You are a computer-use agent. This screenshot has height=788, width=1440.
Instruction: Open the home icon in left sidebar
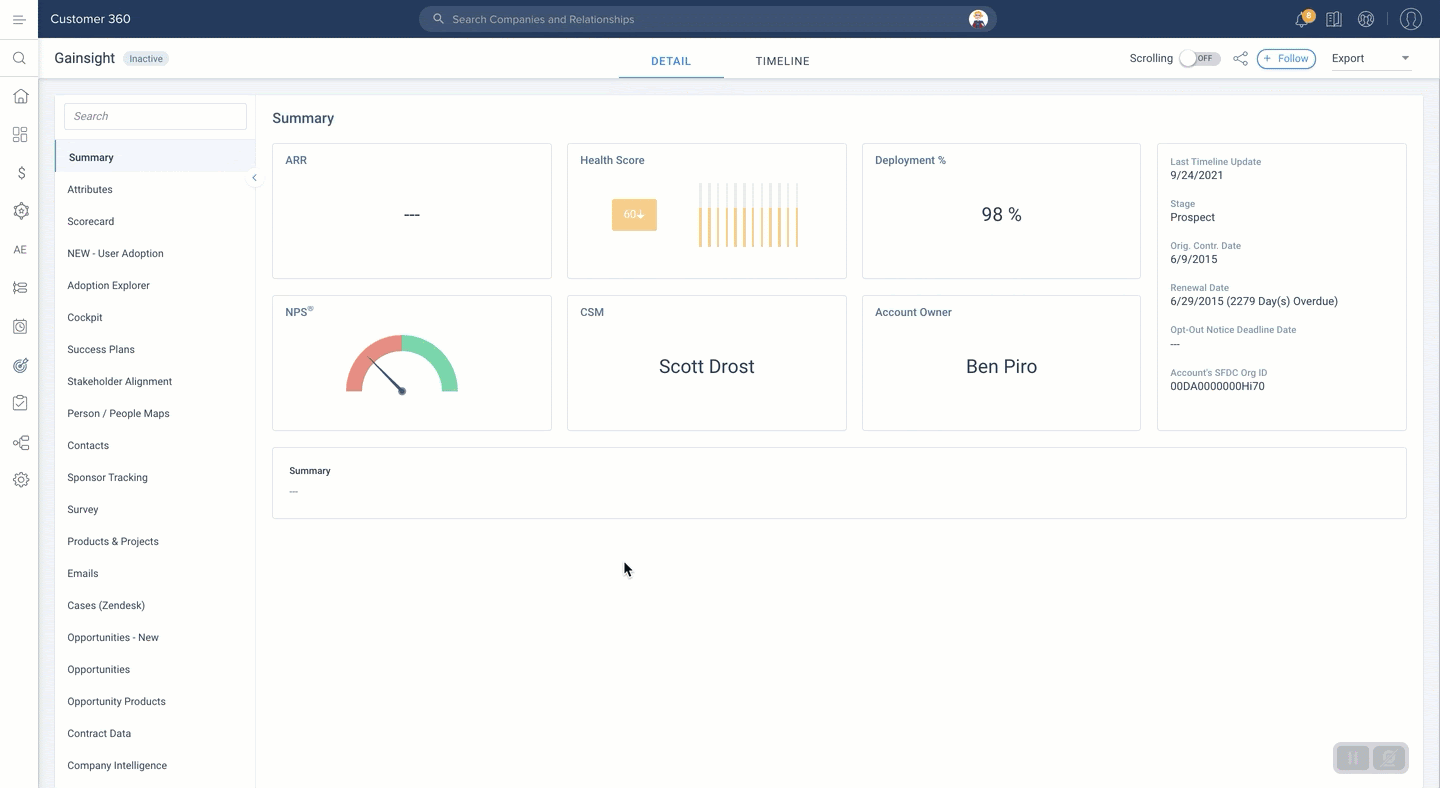tap(20, 97)
